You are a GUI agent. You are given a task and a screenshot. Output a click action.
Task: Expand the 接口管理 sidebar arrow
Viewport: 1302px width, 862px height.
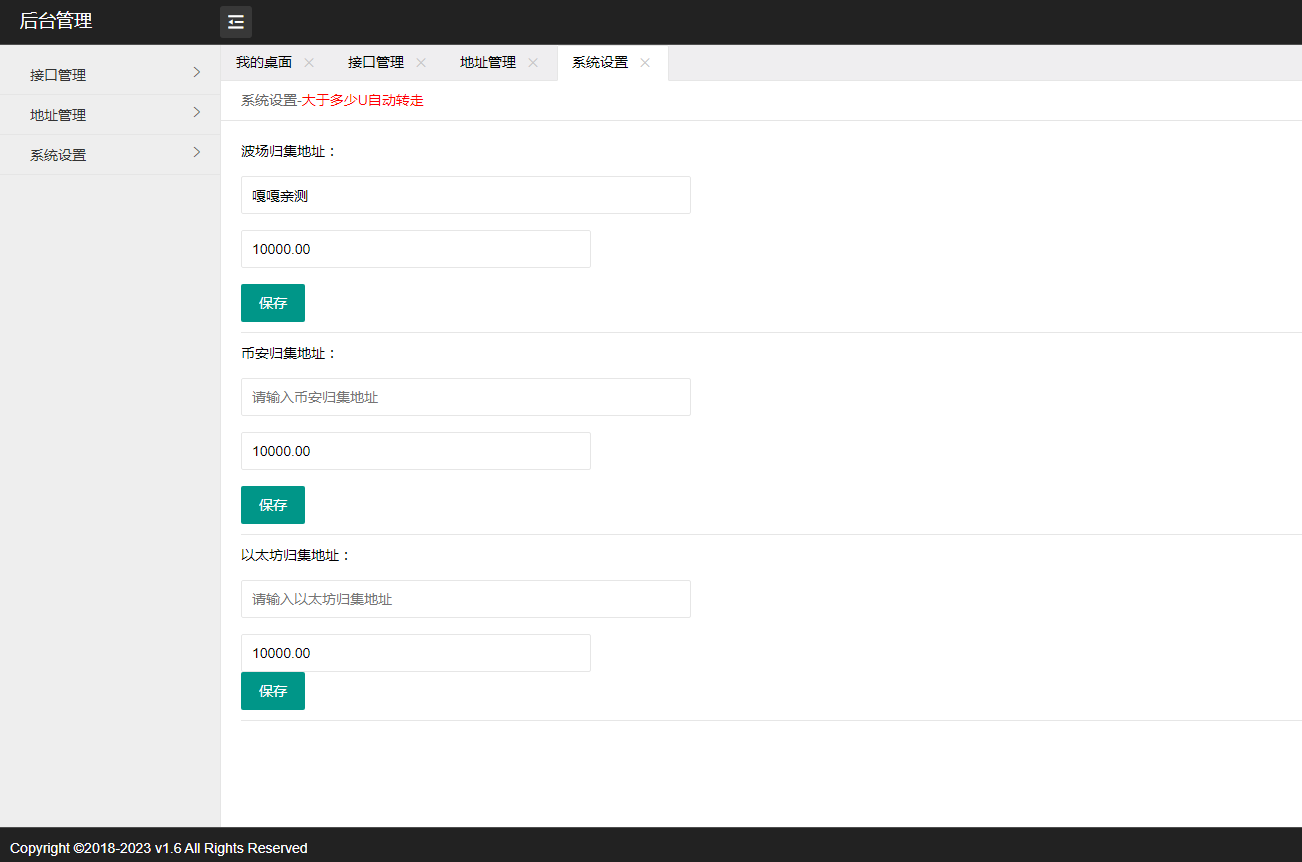[196, 73]
